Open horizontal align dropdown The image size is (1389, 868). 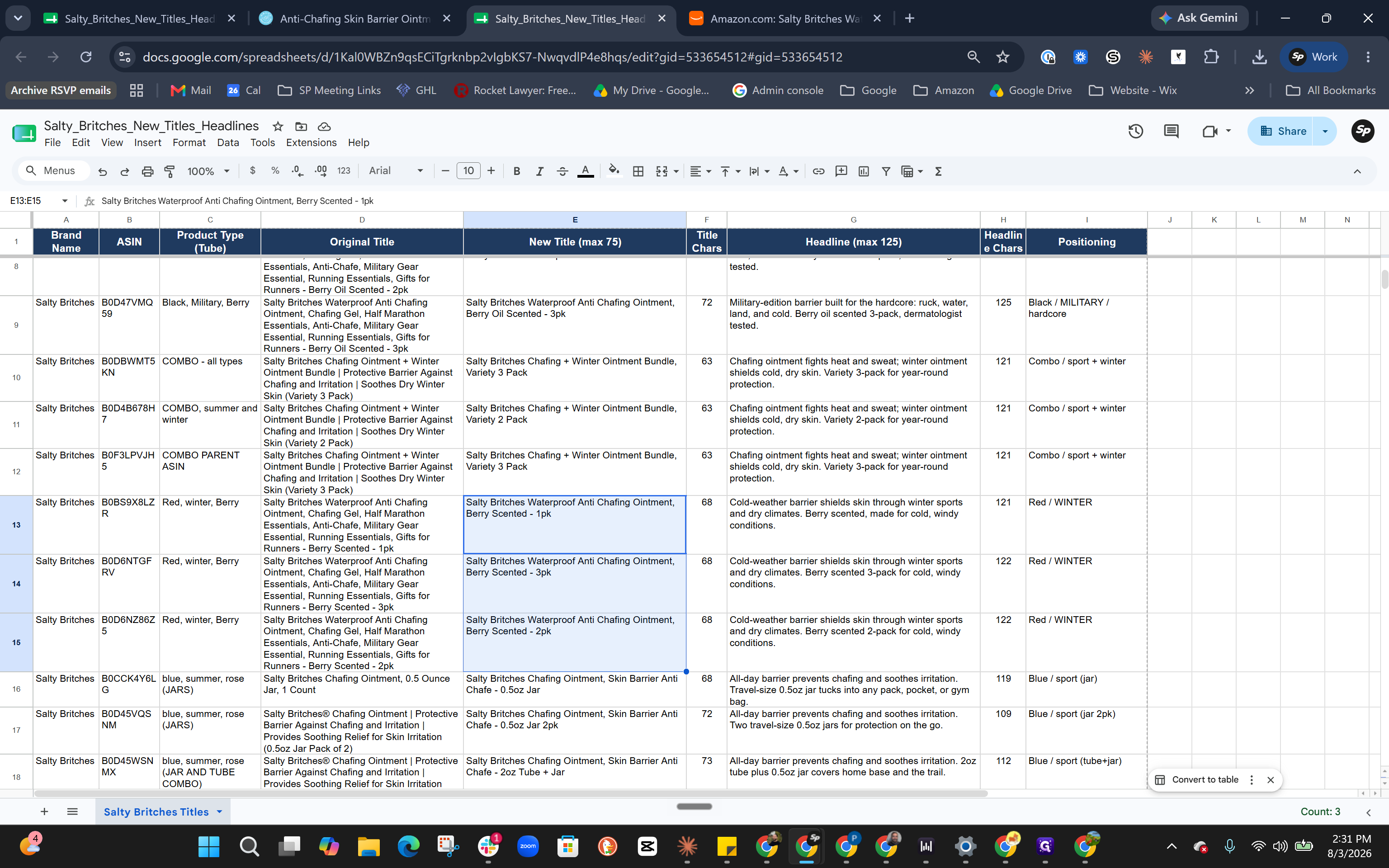[x=700, y=171]
